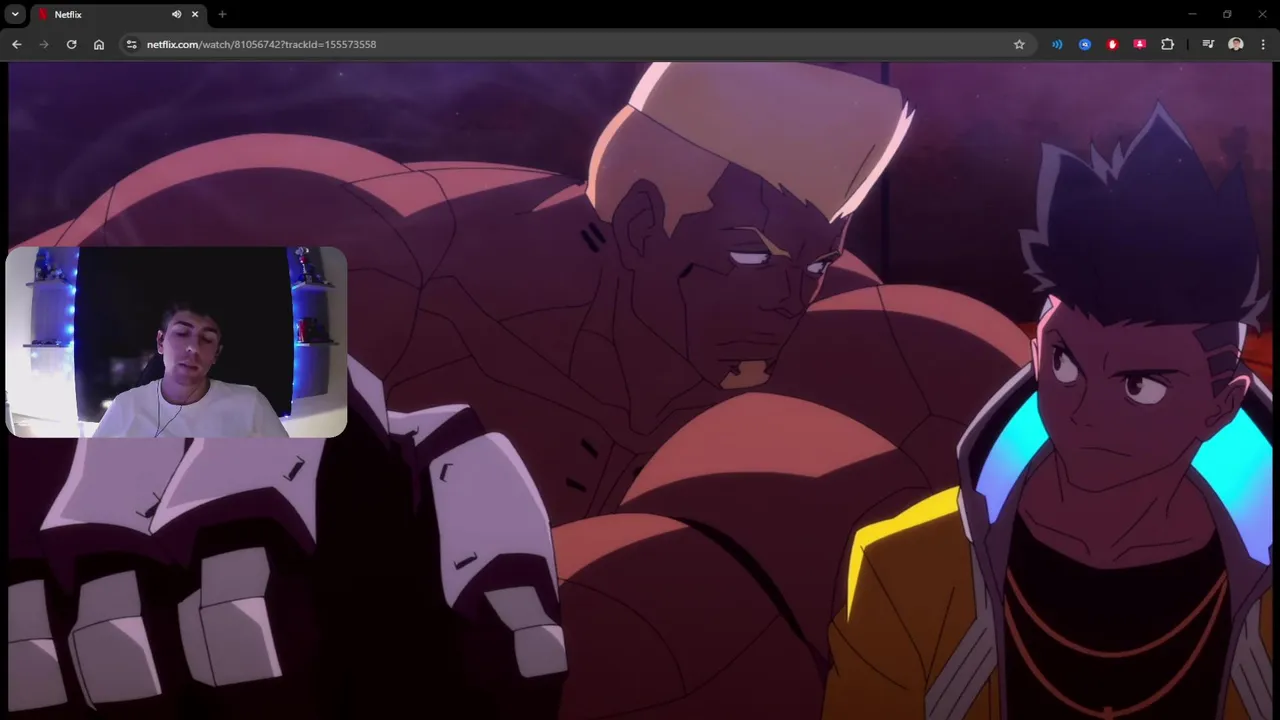1280x720 pixels.
Task: Open a new tab with plus button
Action: [x=222, y=14]
